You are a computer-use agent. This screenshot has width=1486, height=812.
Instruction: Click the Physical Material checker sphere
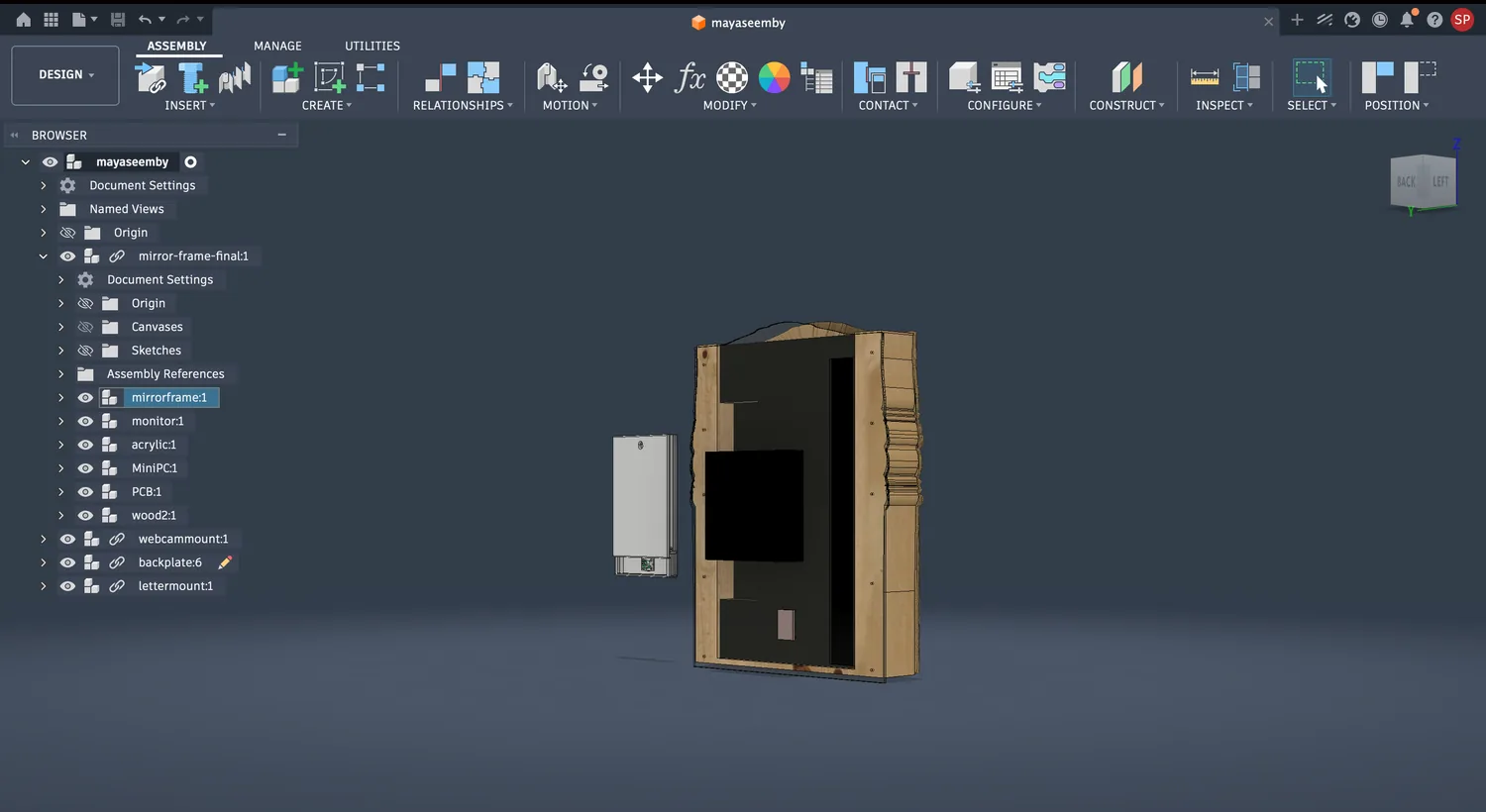tap(732, 77)
